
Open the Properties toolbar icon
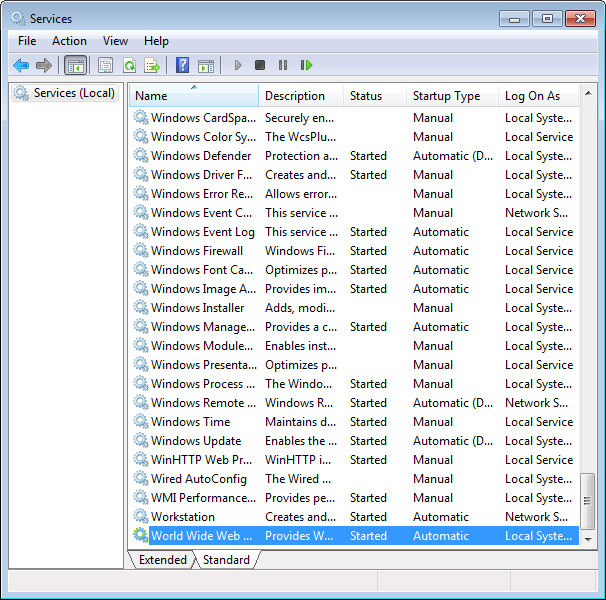coord(105,65)
